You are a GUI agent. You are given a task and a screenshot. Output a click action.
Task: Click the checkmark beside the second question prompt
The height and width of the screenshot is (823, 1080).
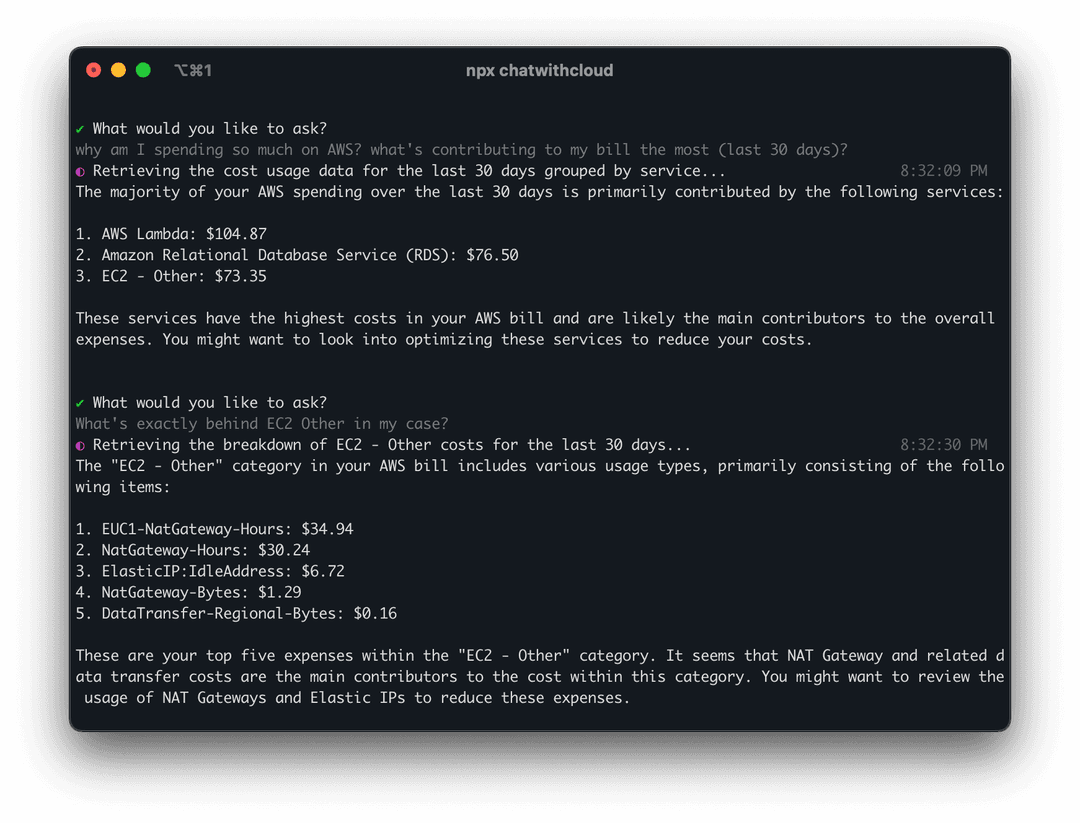pos(80,402)
